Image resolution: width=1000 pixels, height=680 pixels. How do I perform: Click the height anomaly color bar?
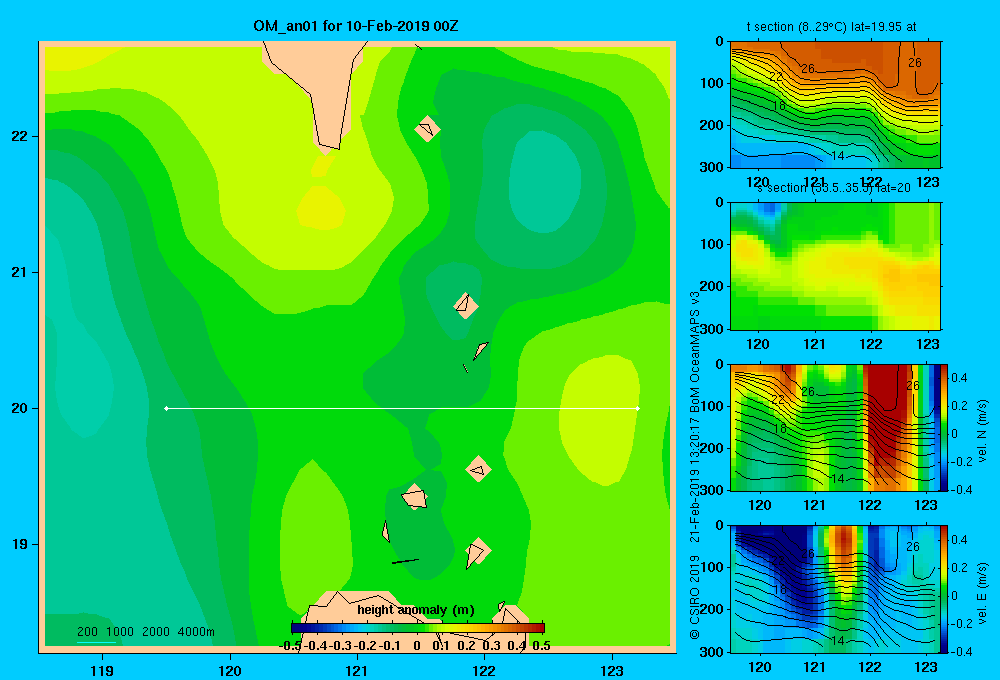click(418, 628)
